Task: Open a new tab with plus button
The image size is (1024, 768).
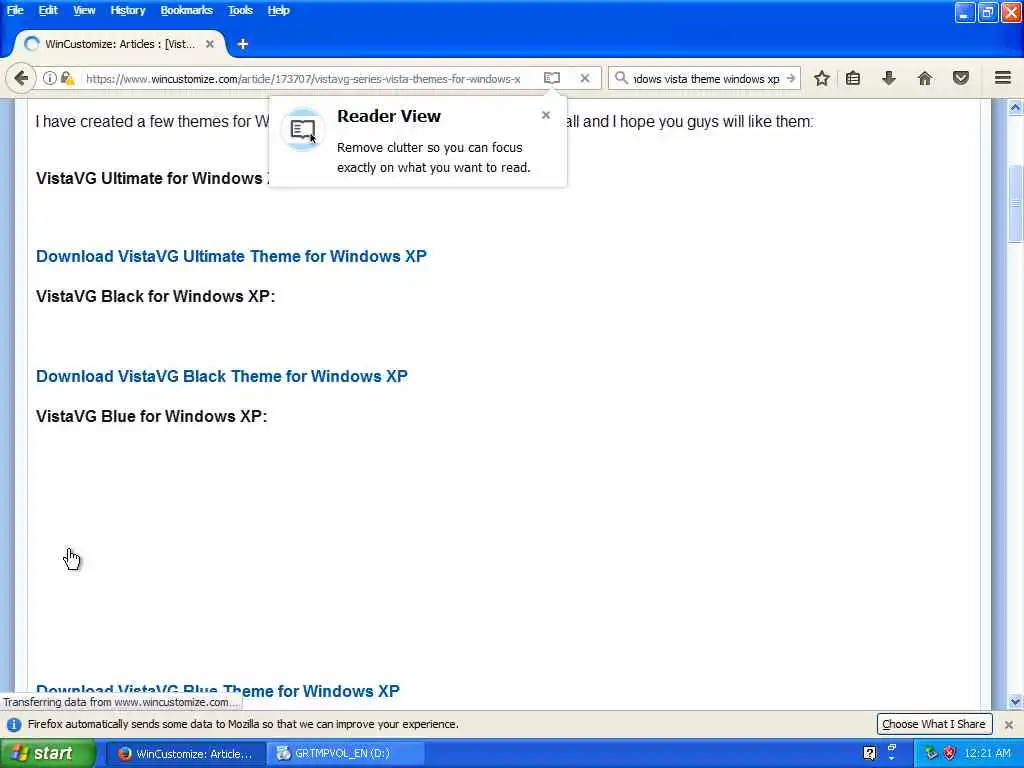Action: (242, 44)
